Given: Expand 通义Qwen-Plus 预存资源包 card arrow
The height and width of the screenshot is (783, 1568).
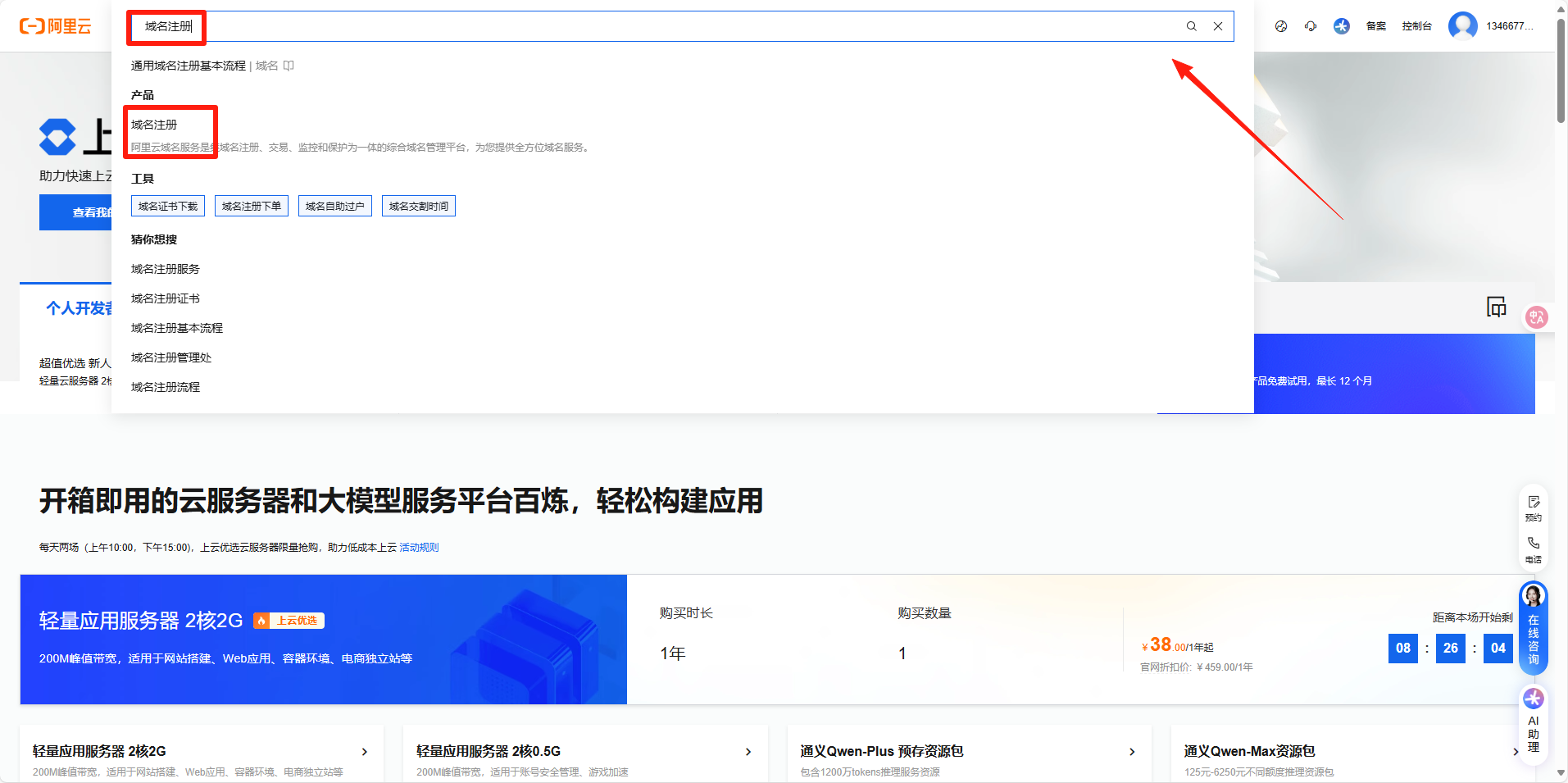Looking at the screenshot, I should click(x=1132, y=752).
